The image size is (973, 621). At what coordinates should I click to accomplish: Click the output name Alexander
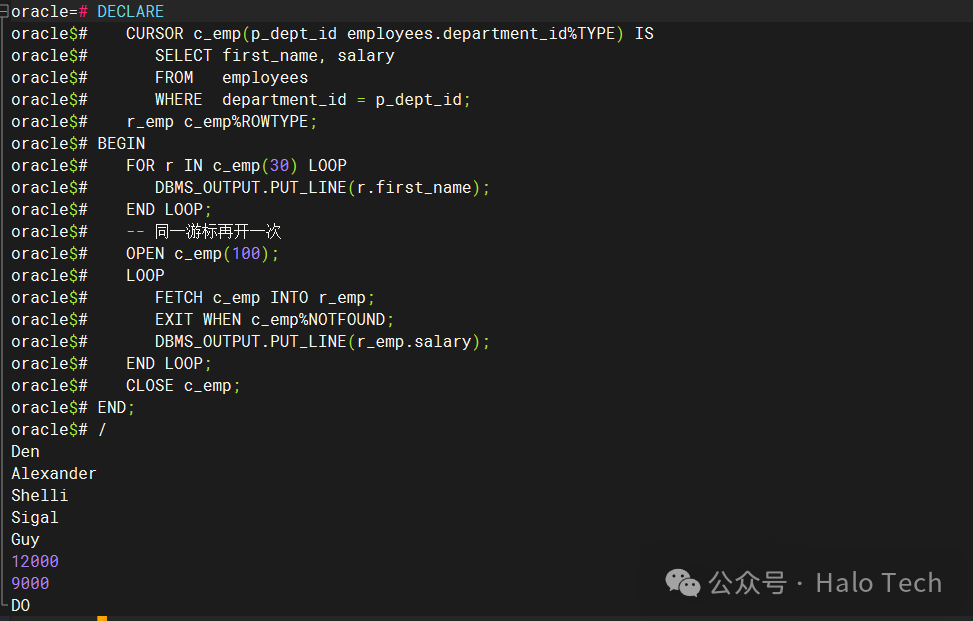click(x=54, y=474)
